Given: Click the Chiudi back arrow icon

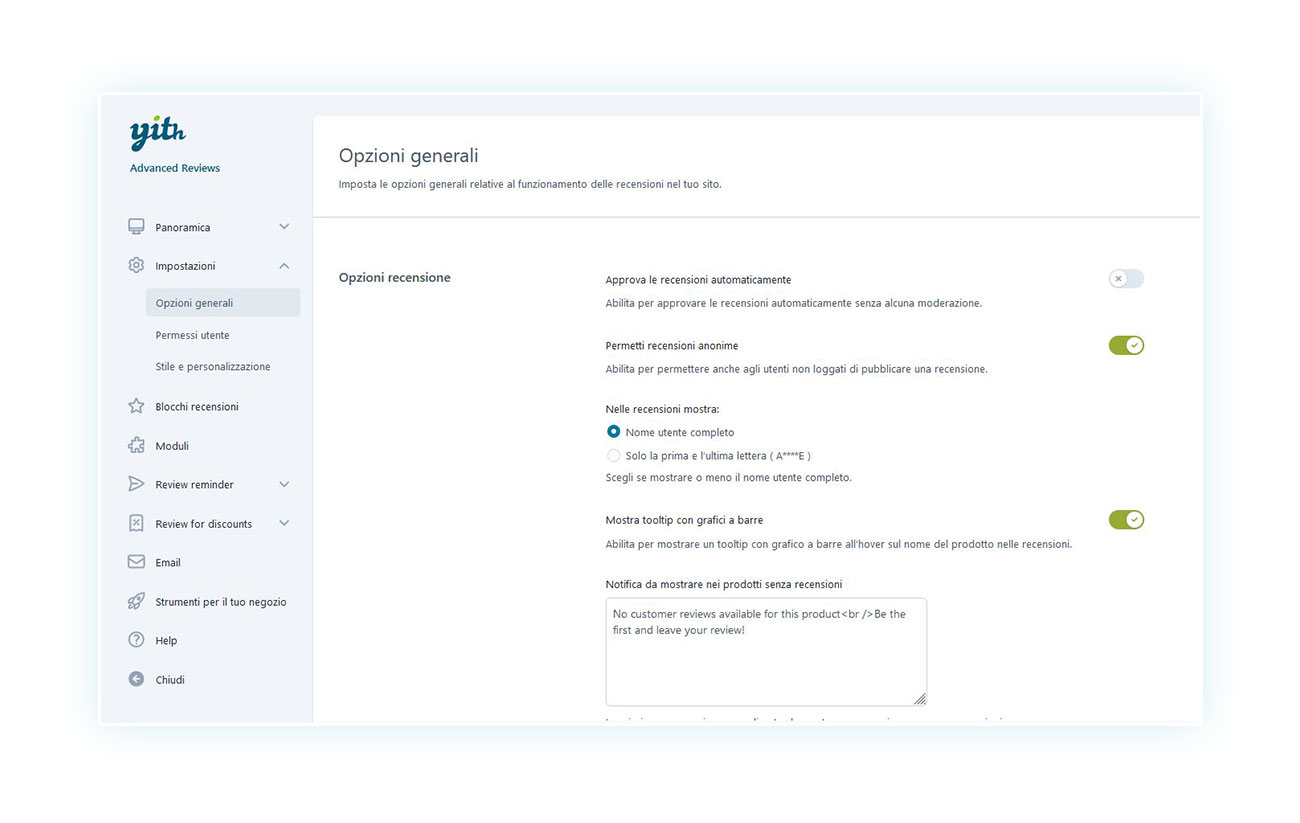Looking at the screenshot, I should click(136, 680).
